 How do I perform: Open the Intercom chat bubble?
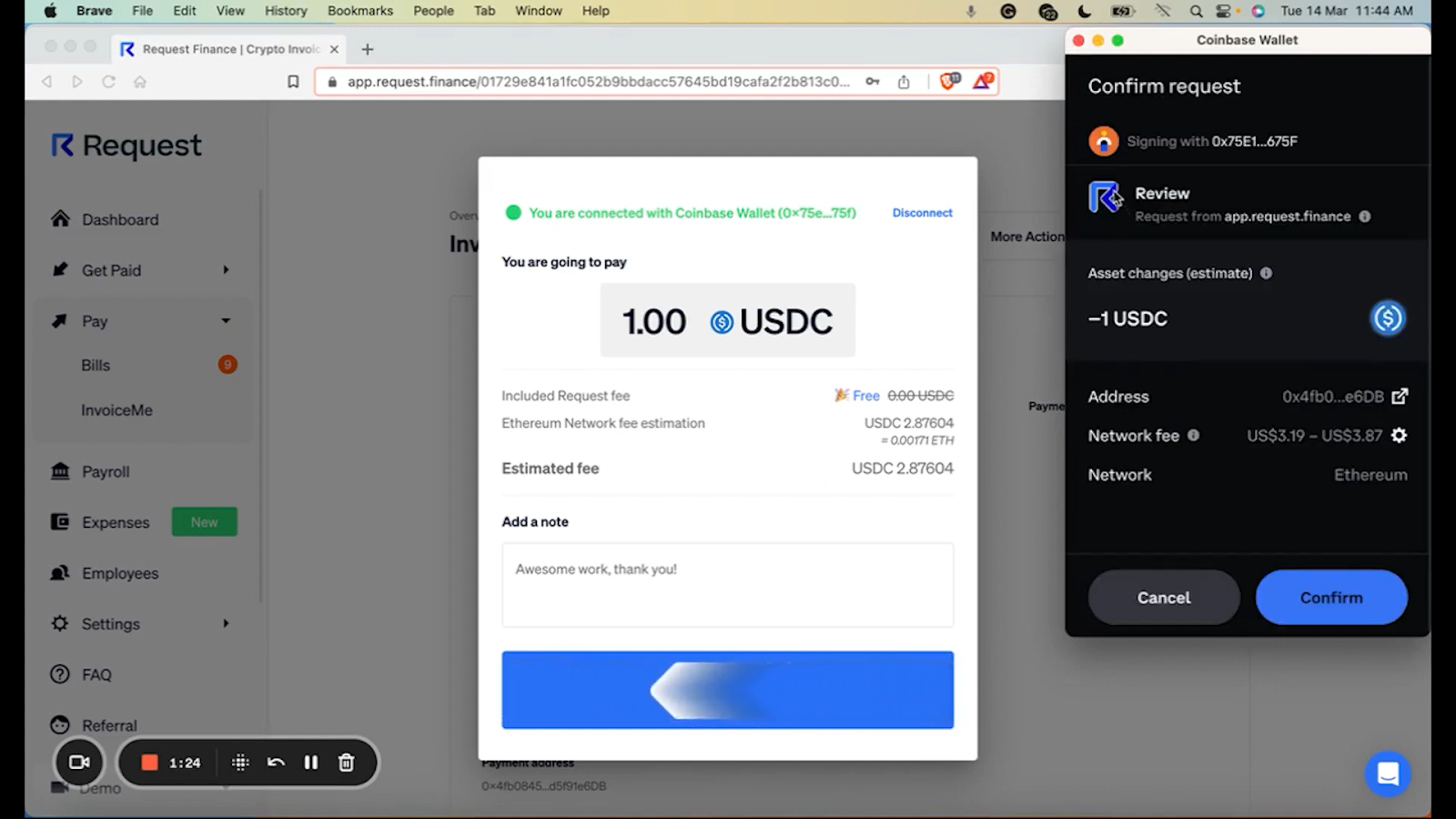point(1388,773)
